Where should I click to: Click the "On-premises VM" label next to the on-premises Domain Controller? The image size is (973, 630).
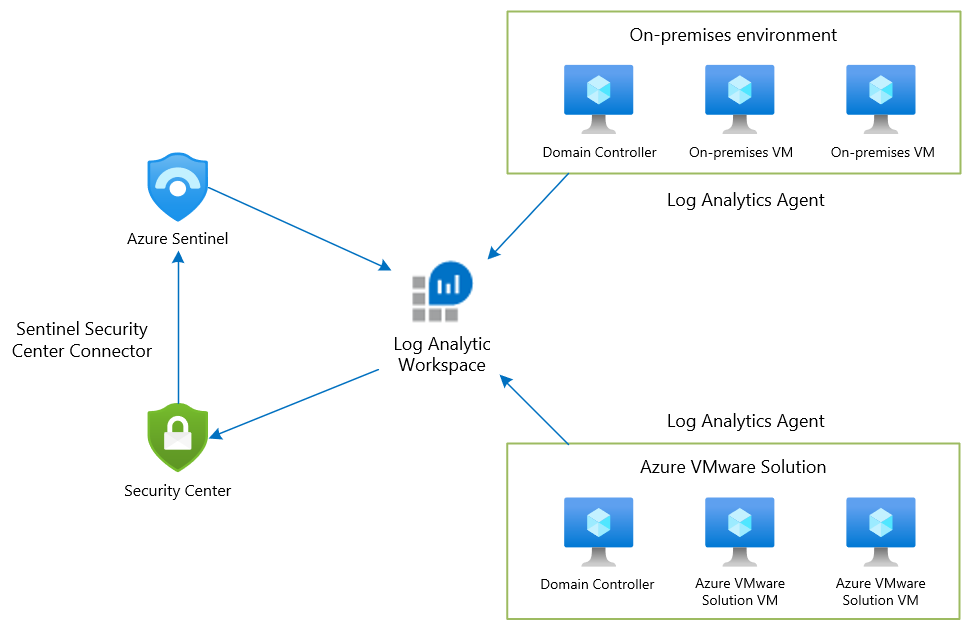tap(740, 152)
